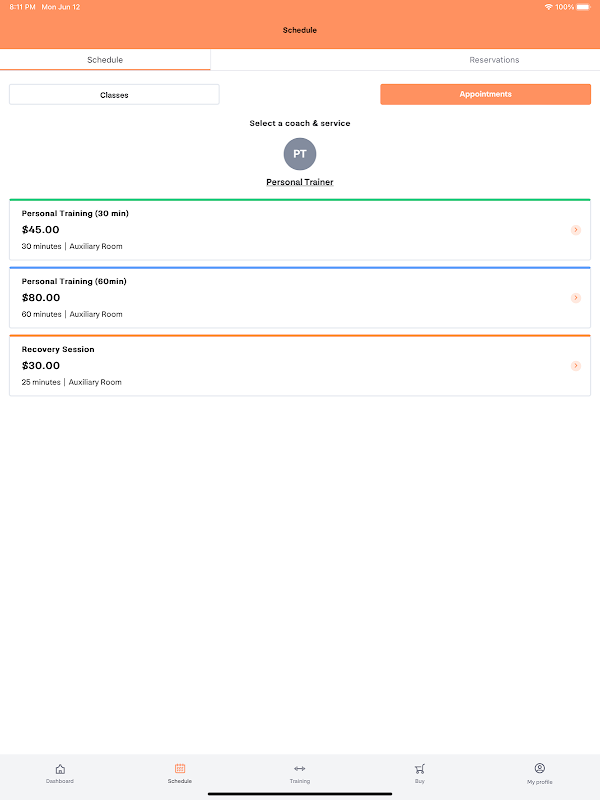Open the Dashboard home icon
The height and width of the screenshot is (800, 600).
(60, 768)
